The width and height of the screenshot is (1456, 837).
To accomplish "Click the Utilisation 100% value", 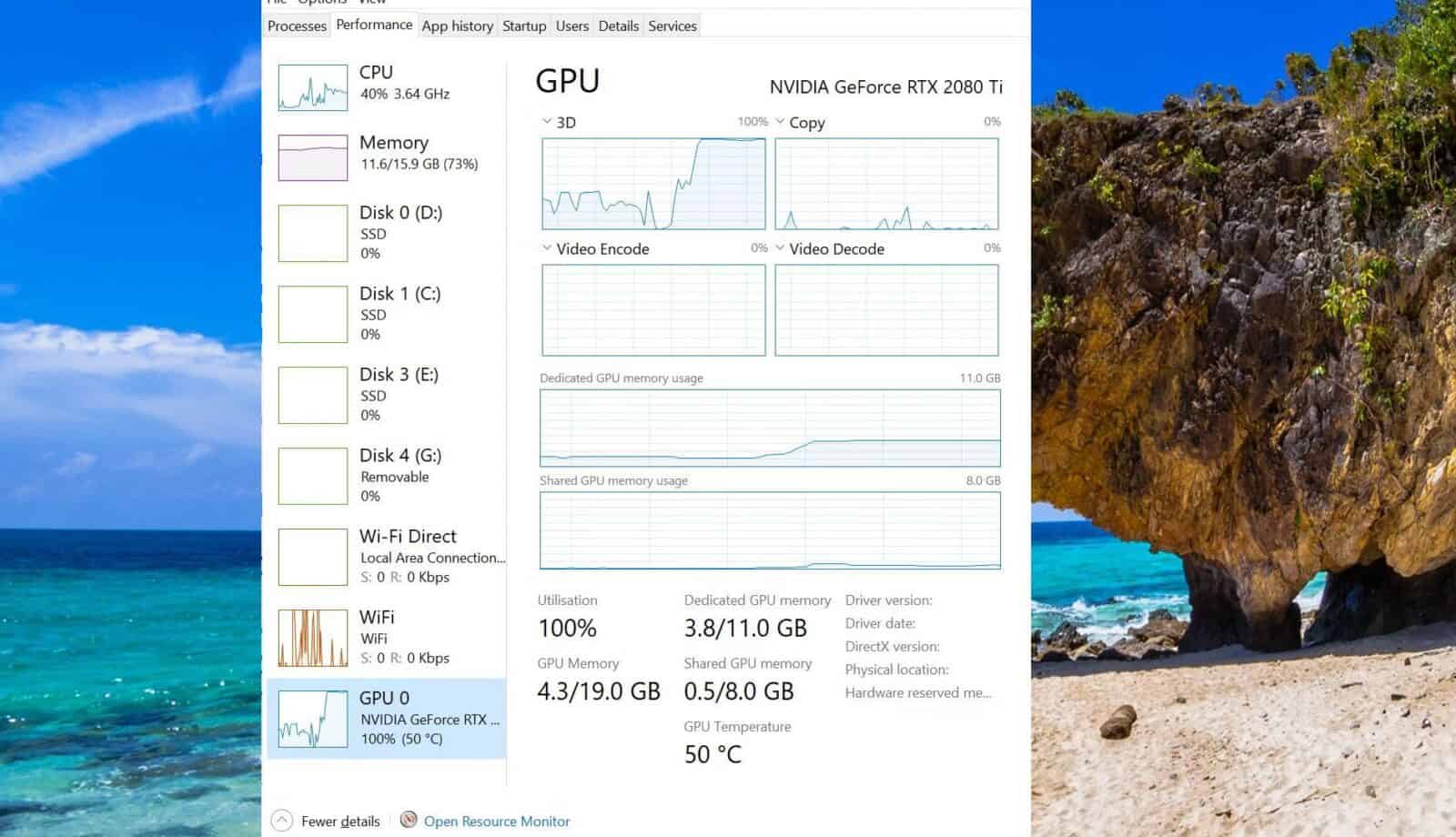I will pos(567,628).
